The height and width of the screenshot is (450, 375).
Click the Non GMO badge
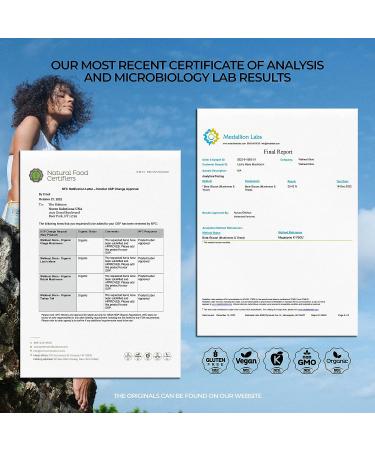coord(307,361)
